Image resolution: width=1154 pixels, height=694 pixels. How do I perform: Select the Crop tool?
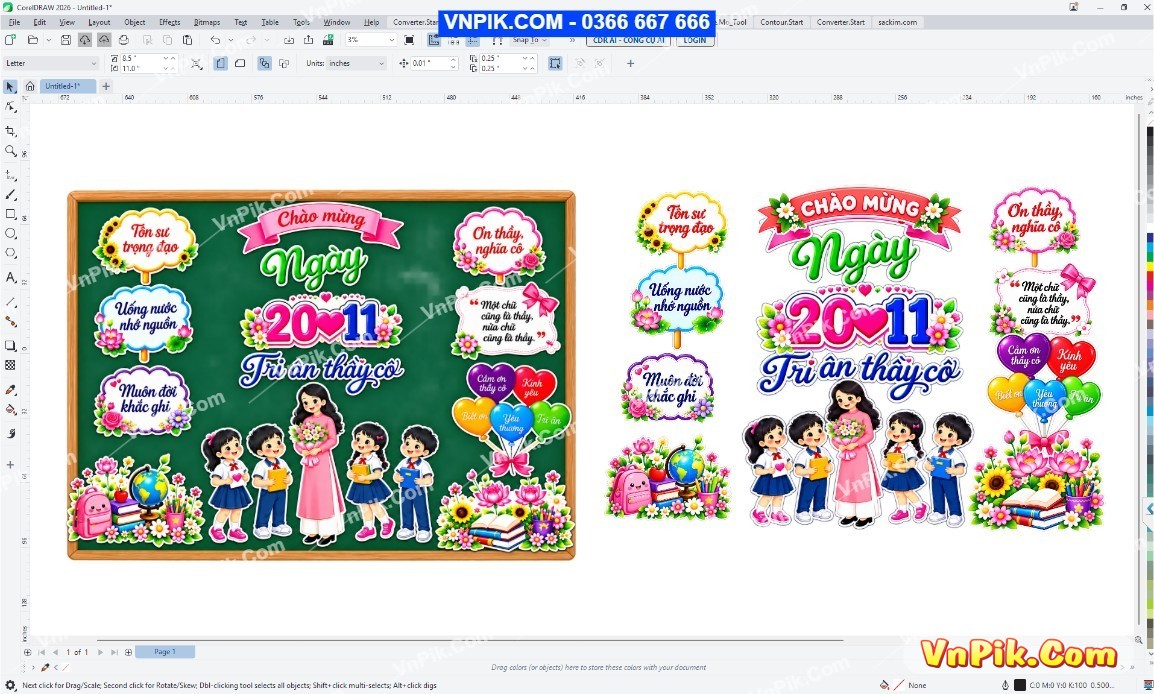(10, 131)
